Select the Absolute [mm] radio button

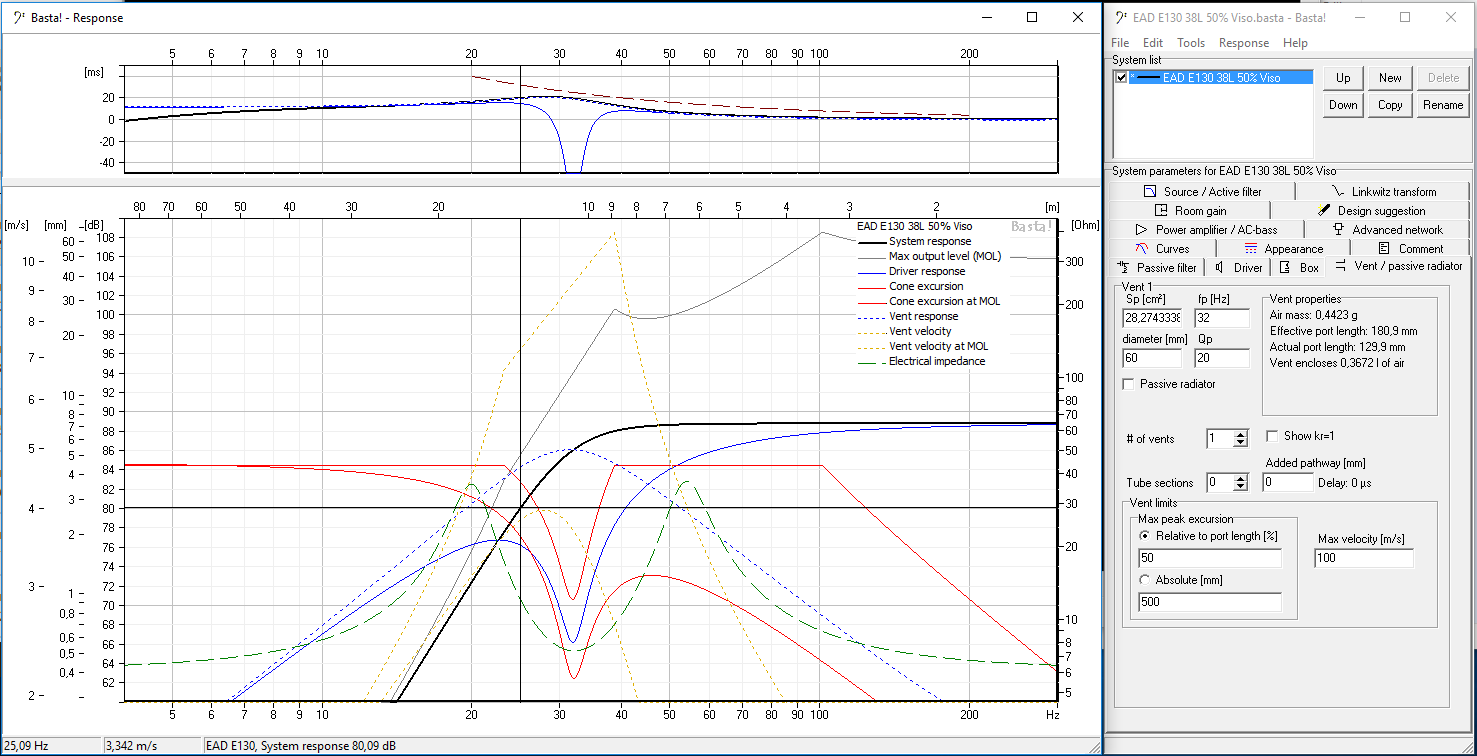[1145, 580]
